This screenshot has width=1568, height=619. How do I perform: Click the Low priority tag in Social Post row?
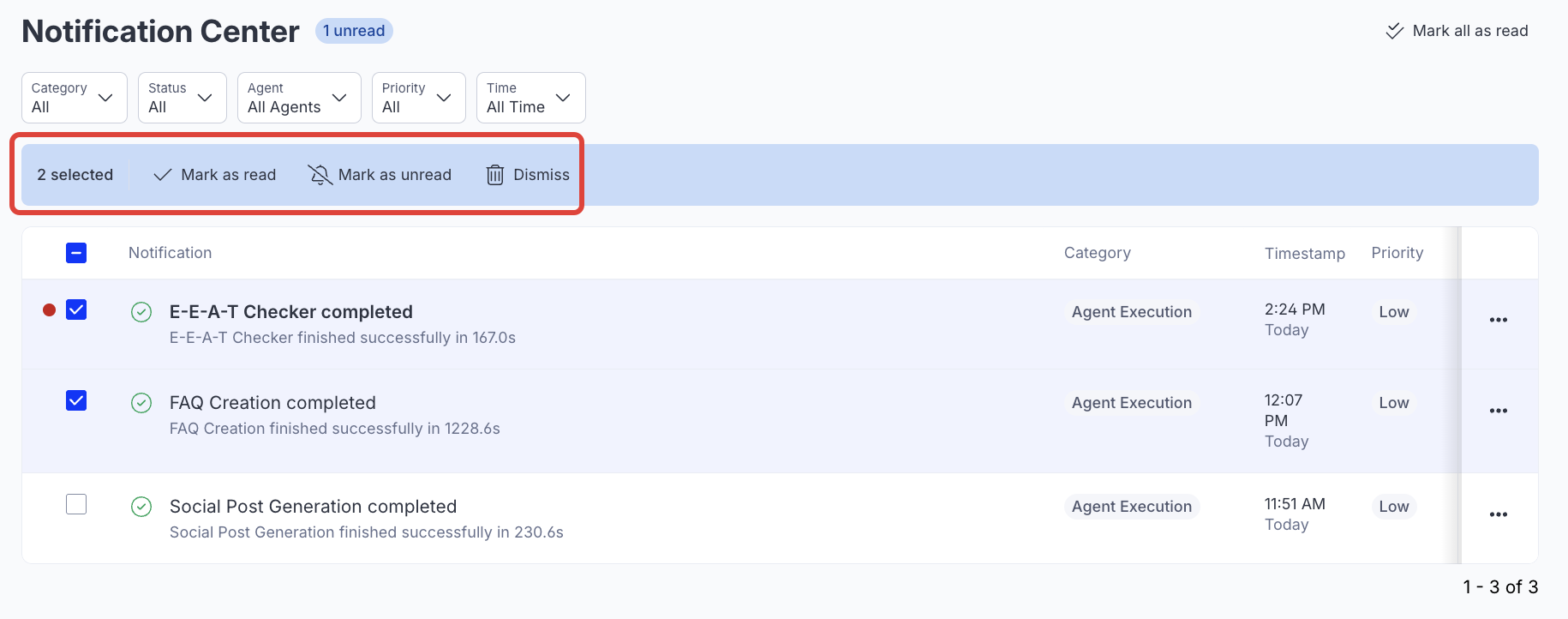(x=1394, y=507)
